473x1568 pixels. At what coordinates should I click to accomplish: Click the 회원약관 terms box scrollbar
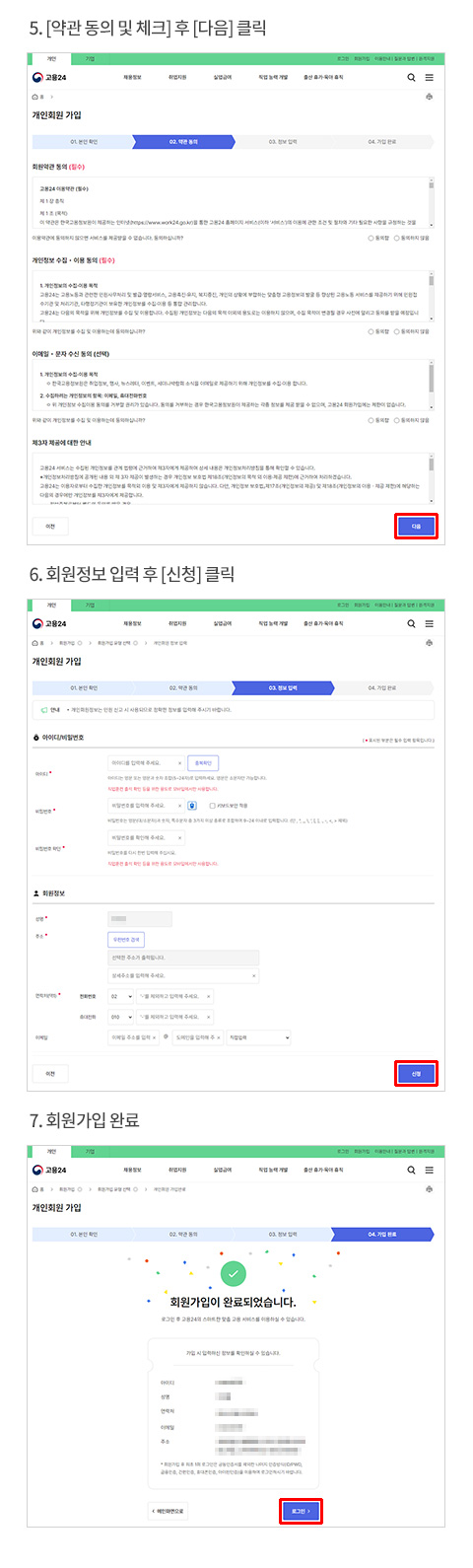pos(431,203)
